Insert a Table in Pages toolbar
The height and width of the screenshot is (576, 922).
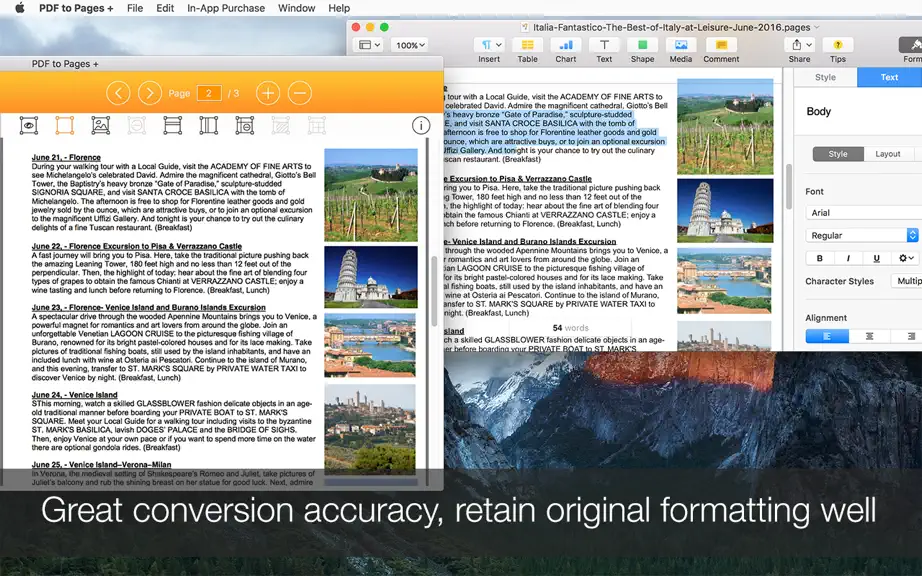coord(527,51)
